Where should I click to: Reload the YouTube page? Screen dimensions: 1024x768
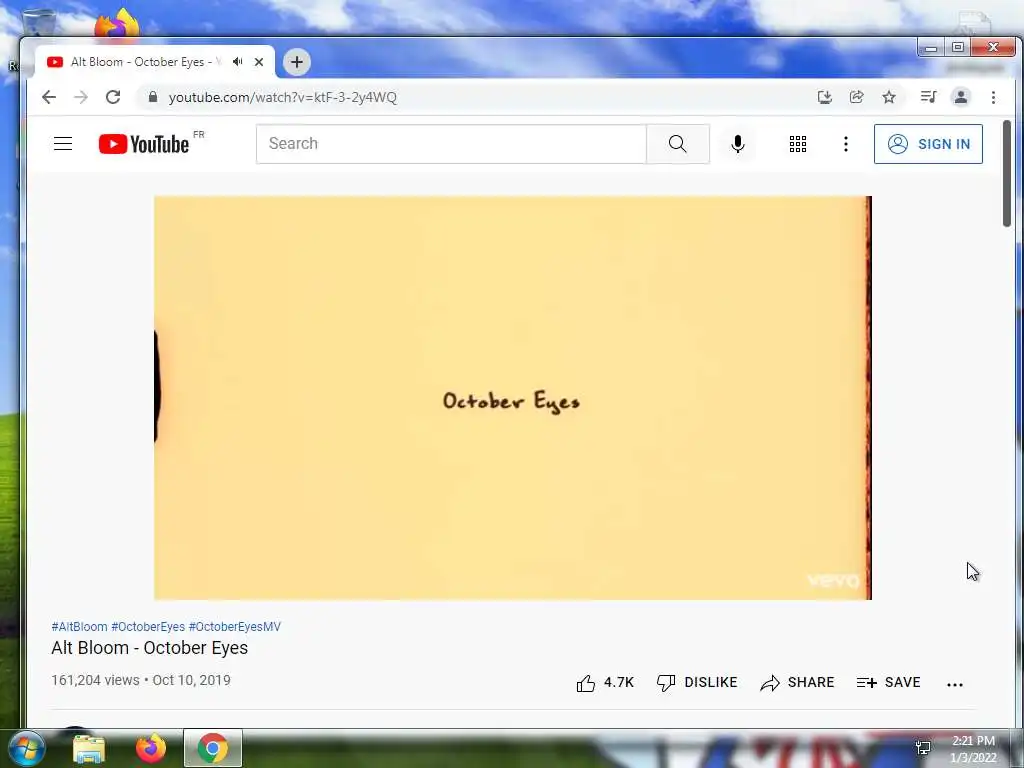[113, 97]
